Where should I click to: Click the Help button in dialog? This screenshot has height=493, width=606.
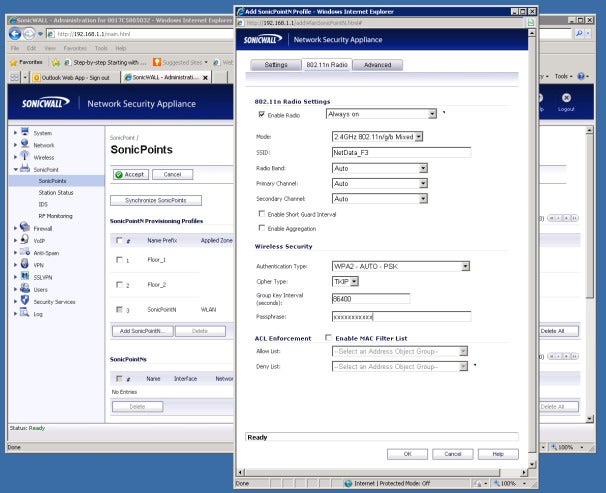pyautogui.click(x=498, y=454)
